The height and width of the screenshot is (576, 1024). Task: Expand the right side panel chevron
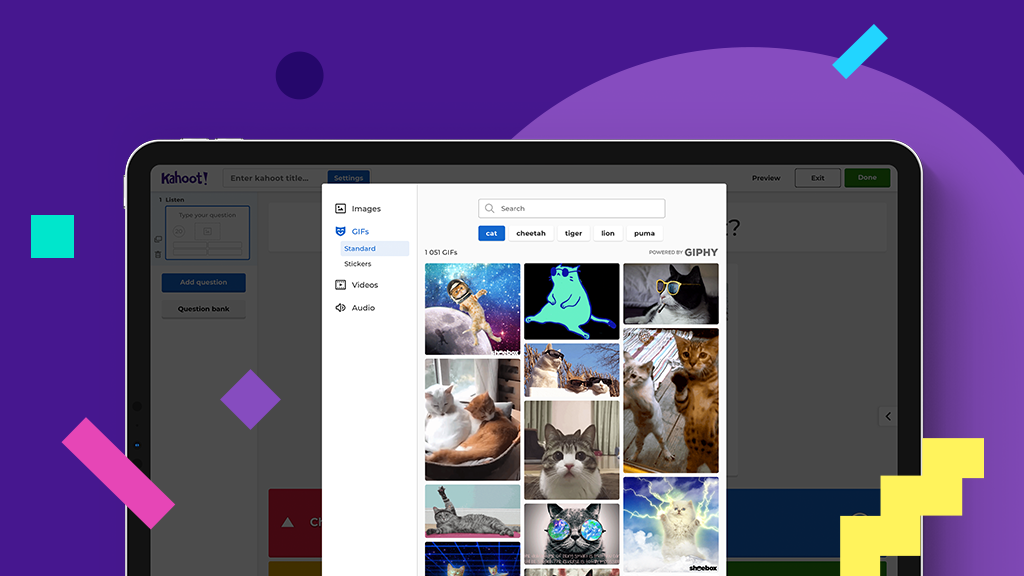click(888, 416)
